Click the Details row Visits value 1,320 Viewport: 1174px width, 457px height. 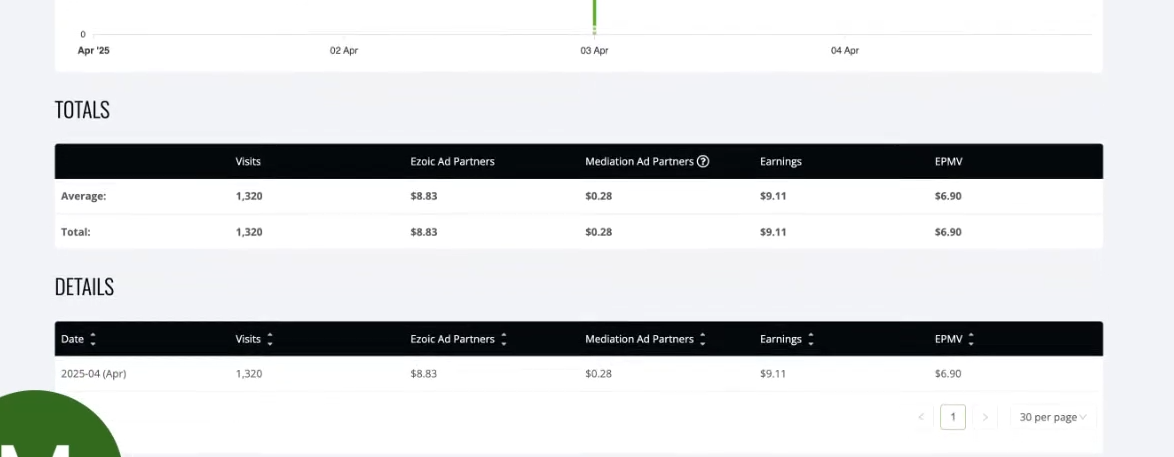click(249, 374)
